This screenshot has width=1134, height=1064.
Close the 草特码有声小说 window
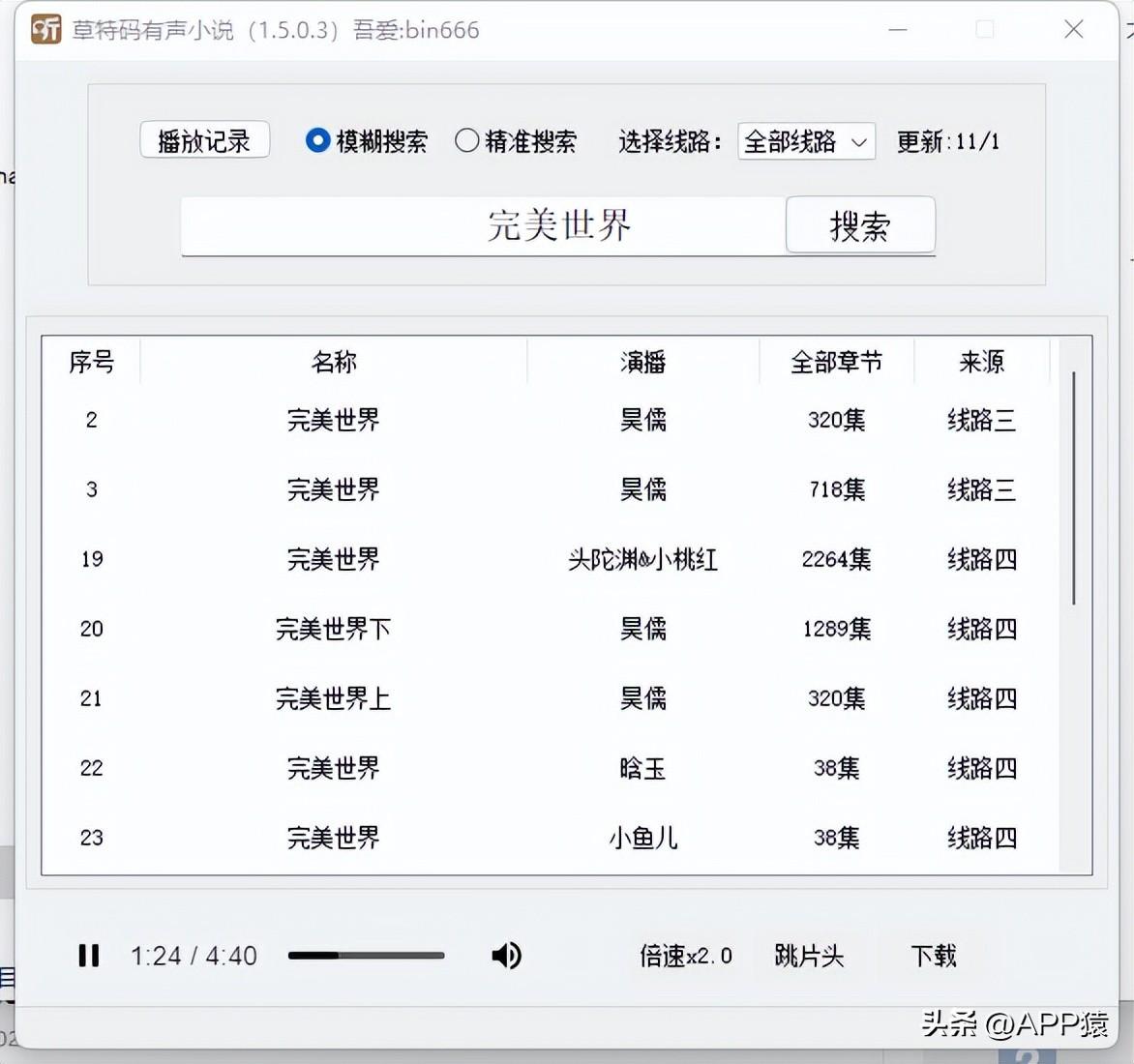[x=1073, y=30]
